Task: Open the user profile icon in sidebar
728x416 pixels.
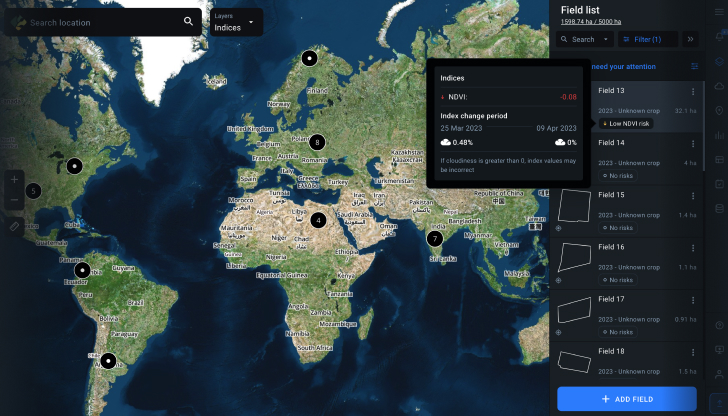Action: [719, 374]
